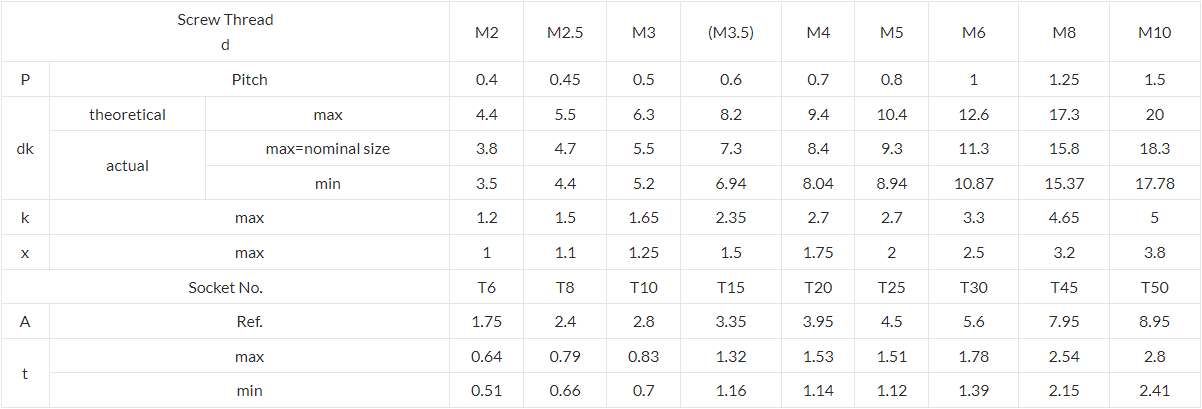
Task: Click the dk row header cell
Action: coord(25,149)
